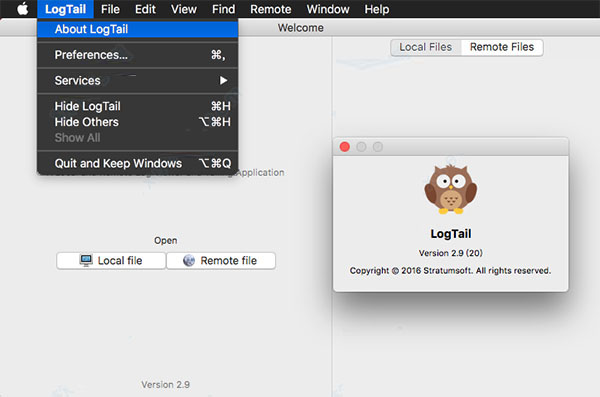Choose Hide LogTail
This screenshot has width=600, height=397.
point(137,106)
